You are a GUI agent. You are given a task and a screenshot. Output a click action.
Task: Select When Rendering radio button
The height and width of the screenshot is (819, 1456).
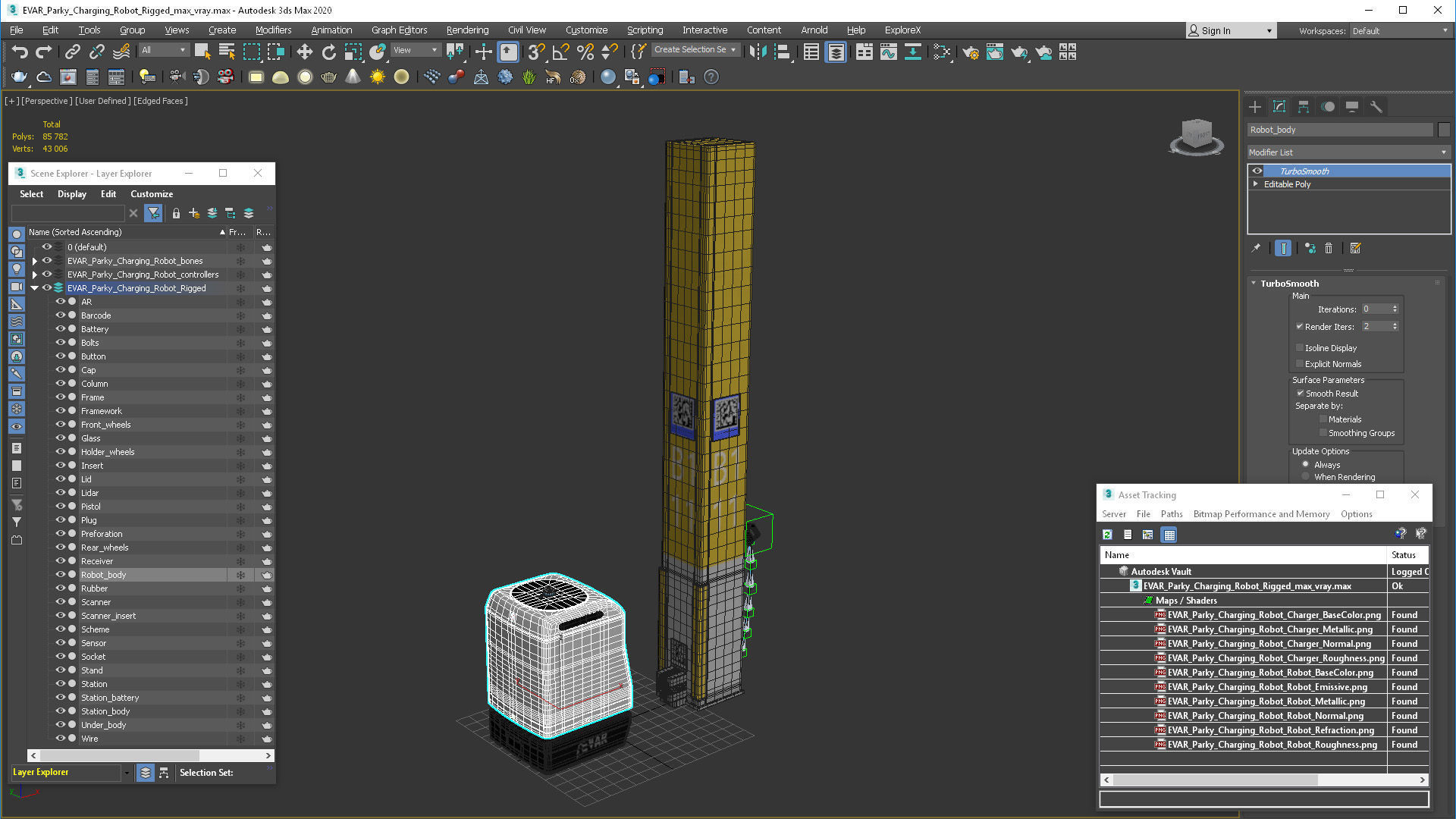tap(1305, 476)
